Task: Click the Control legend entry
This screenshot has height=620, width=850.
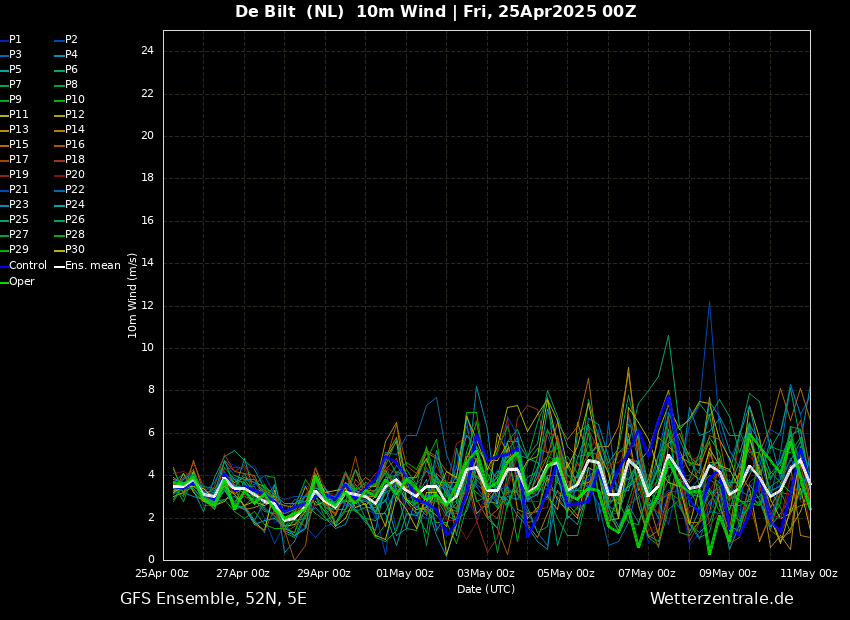Action: pos(27,266)
